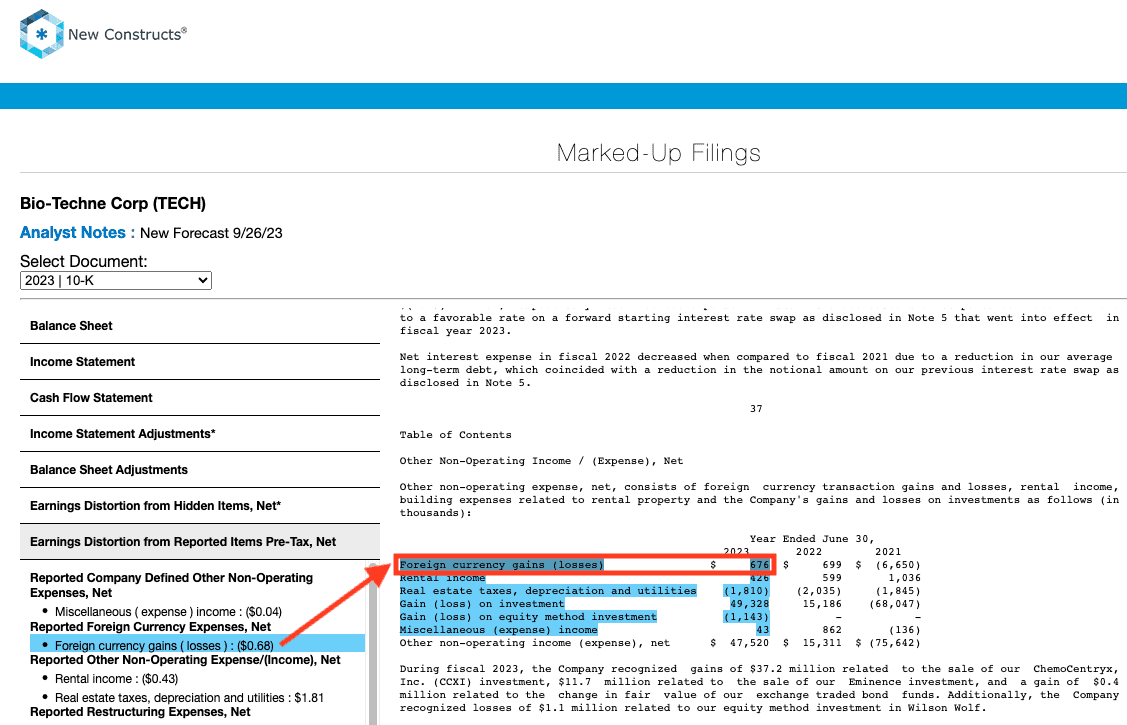The width and height of the screenshot is (1127, 725).
Task: Open Income Statement Adjustments section
Action: (200, 433)
